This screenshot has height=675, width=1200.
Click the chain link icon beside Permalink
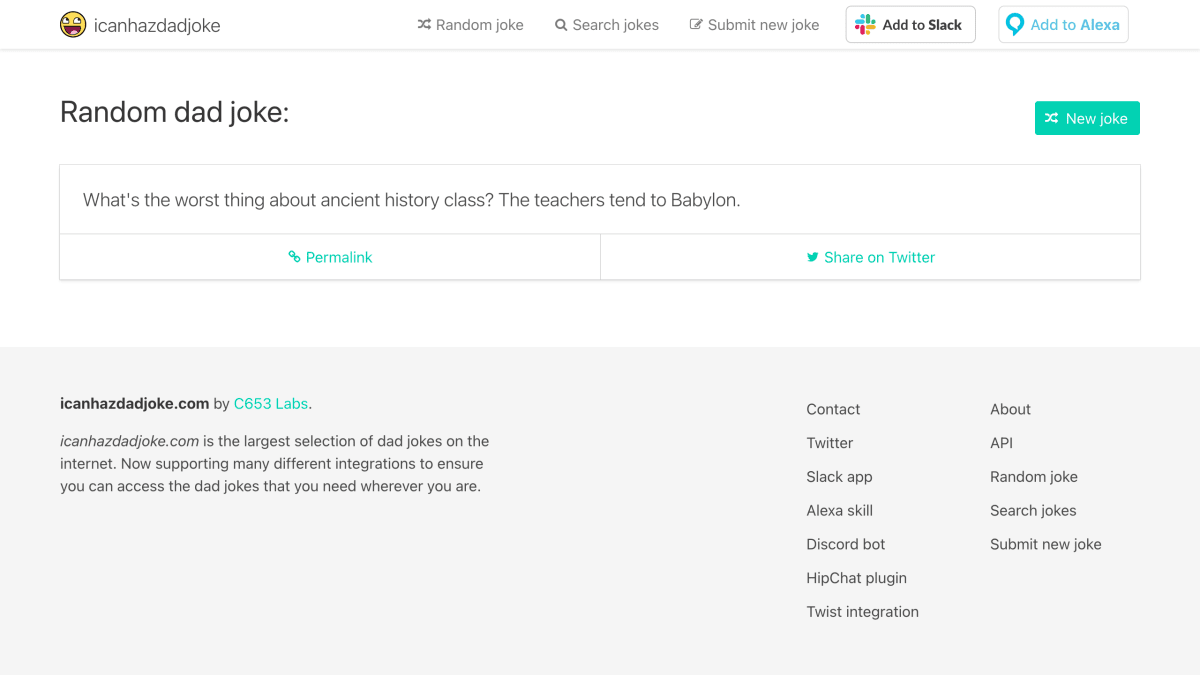click(x=294, y=257)
